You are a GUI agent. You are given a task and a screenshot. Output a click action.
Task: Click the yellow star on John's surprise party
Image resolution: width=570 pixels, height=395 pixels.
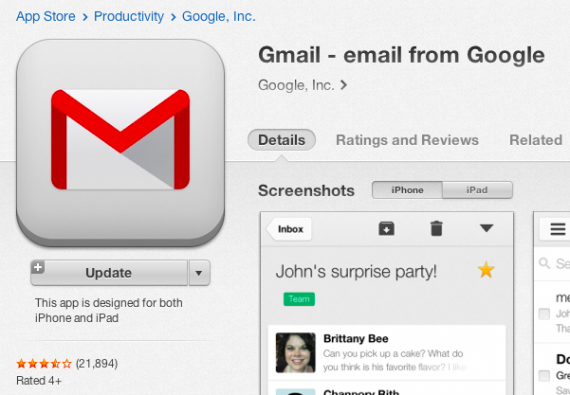pyautogui.click(x=486, y=270)
